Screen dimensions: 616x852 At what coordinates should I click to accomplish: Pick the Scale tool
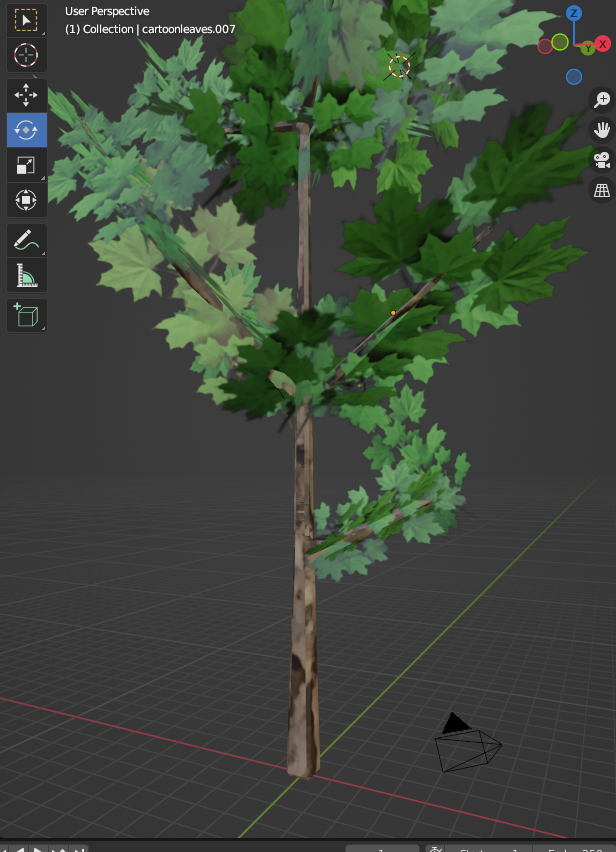pos(26,165)
